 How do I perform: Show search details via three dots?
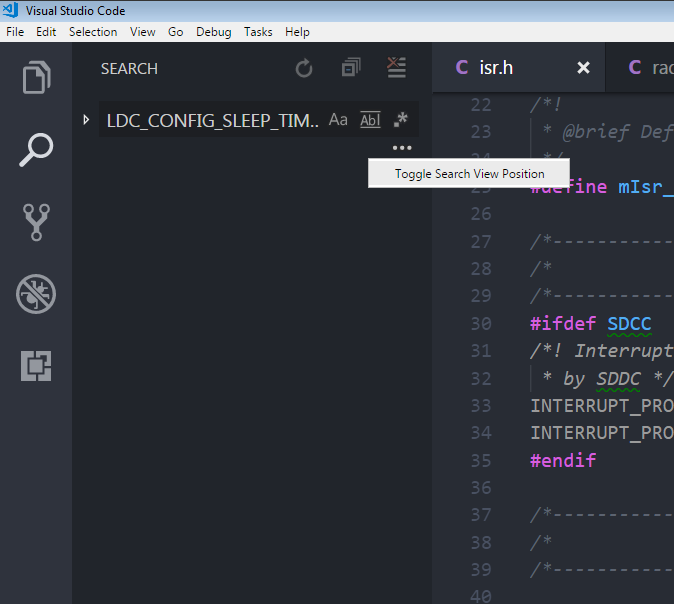tap(401, 148)
